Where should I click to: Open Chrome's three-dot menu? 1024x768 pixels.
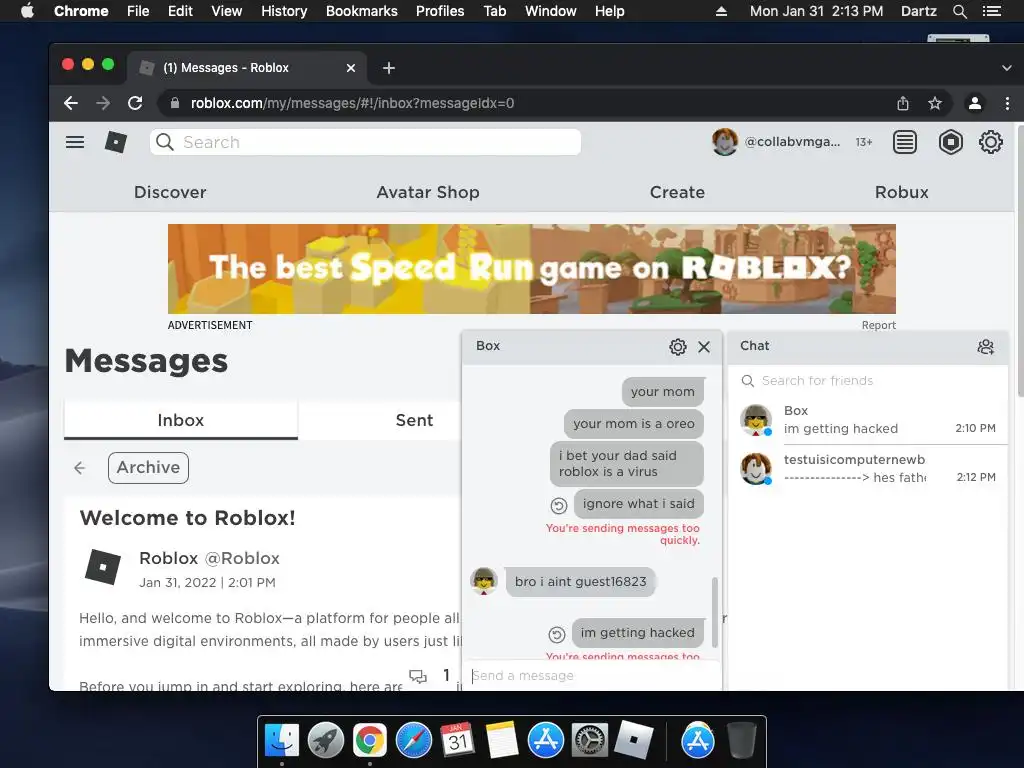point(1007,103)
